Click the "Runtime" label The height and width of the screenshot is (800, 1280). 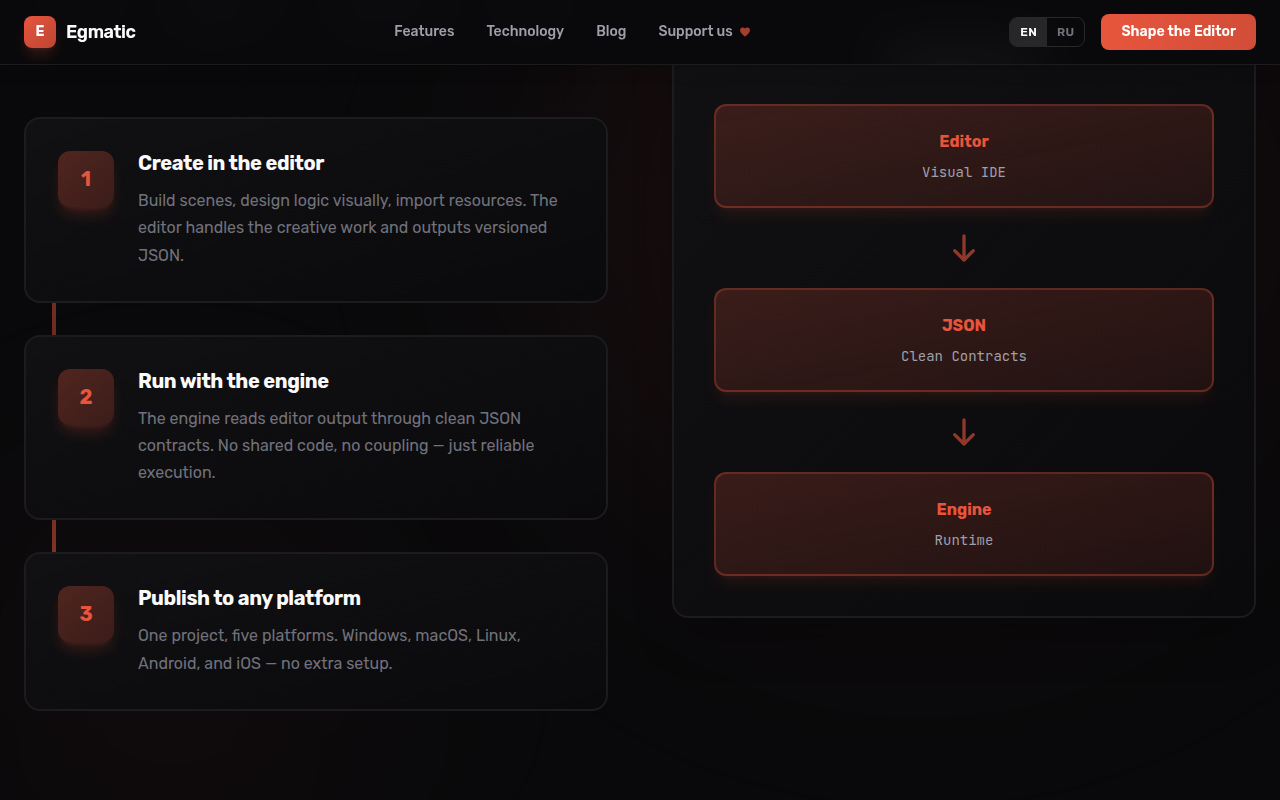[964, 540]
